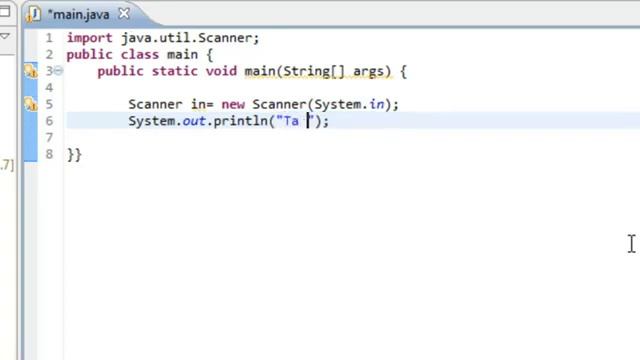Image resolution: width=640 pixels, height=360 pixels.
Task: Click 'static' keyword on line 3
Action: coord(175,71)
